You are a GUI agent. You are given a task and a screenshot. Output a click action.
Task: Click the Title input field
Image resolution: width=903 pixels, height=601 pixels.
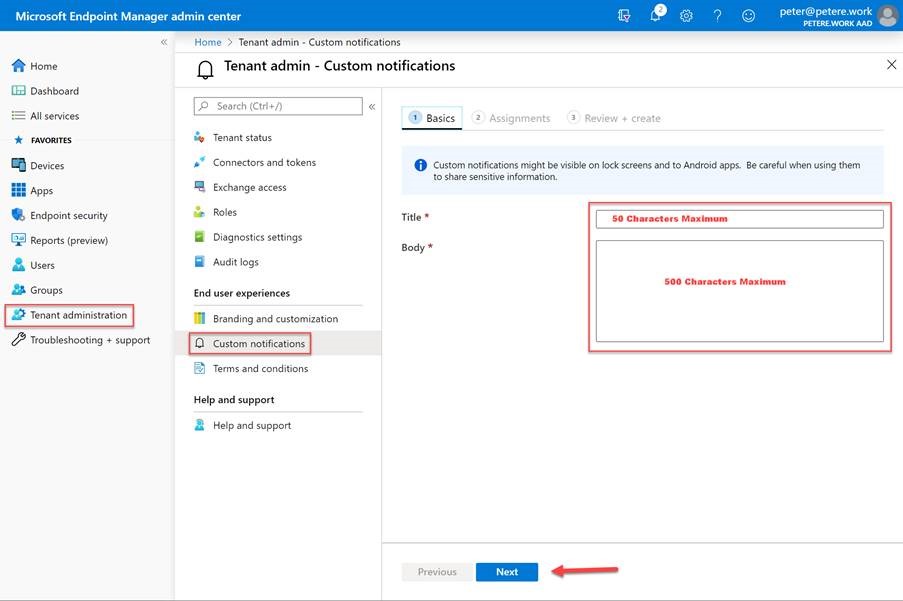click(x=739, y=219)
